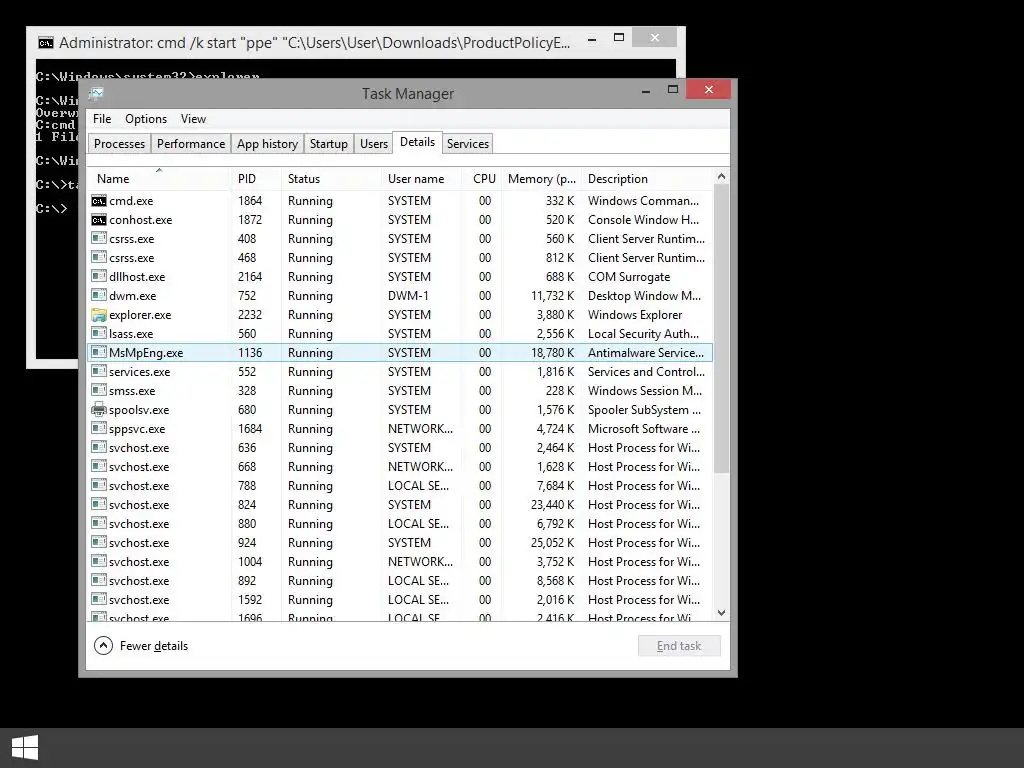The height and width of the screenshot is (768, 1024).
Task: Switch to the Performance tab
Action: tap(191, 144)
